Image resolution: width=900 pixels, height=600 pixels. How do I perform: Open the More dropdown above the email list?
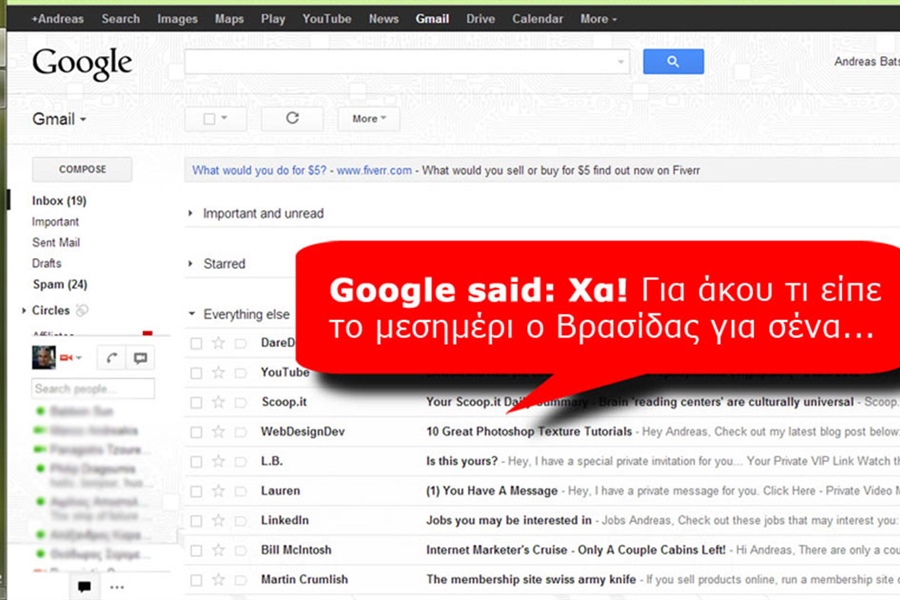tap(368, 118)
